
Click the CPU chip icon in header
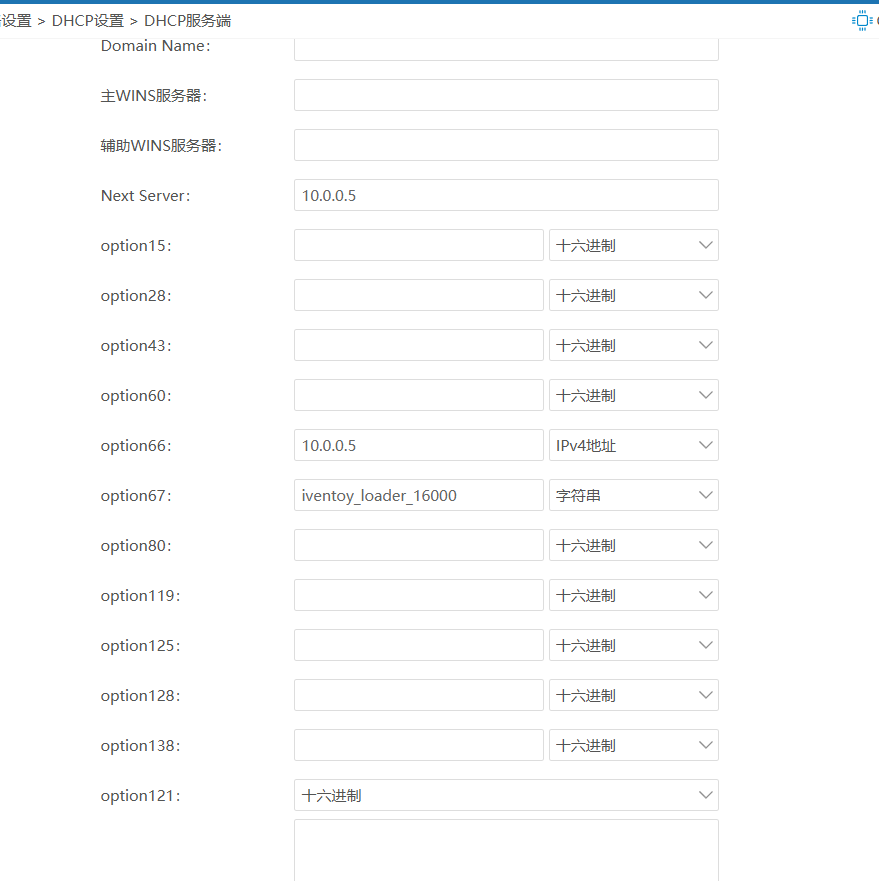[862, 20]
